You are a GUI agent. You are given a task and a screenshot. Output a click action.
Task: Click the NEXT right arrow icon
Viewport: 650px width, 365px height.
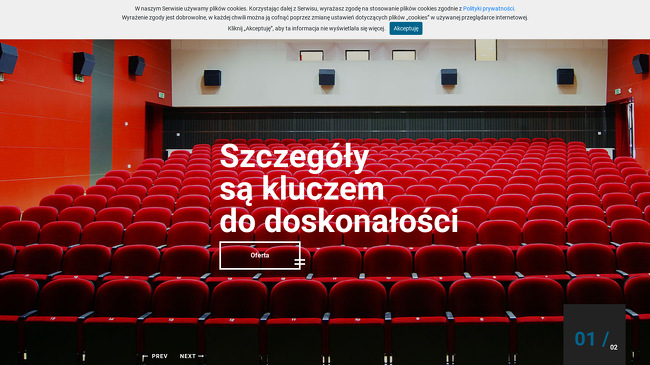tap(201, 356)
